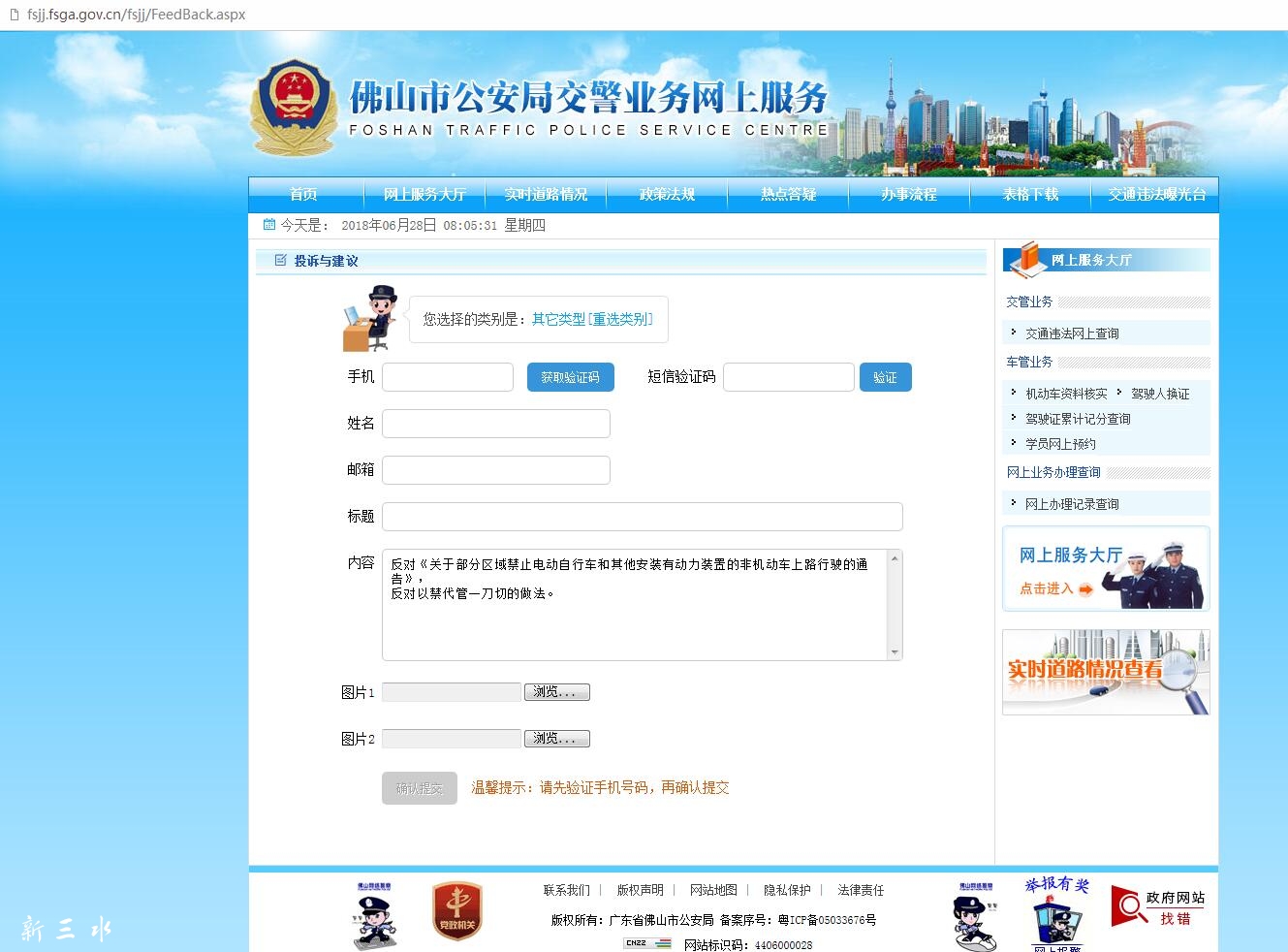Image resolution: width=1288 pixels, height=952 pixels.
Task: Click the scroll-up arrow in content textarea
Action: (x=895, y=558)
